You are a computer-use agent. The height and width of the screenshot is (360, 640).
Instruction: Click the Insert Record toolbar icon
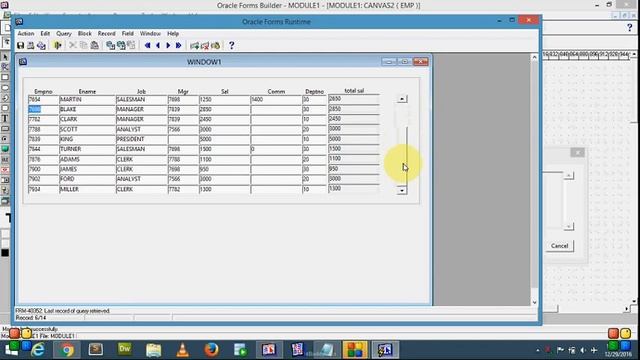(195, 45)
